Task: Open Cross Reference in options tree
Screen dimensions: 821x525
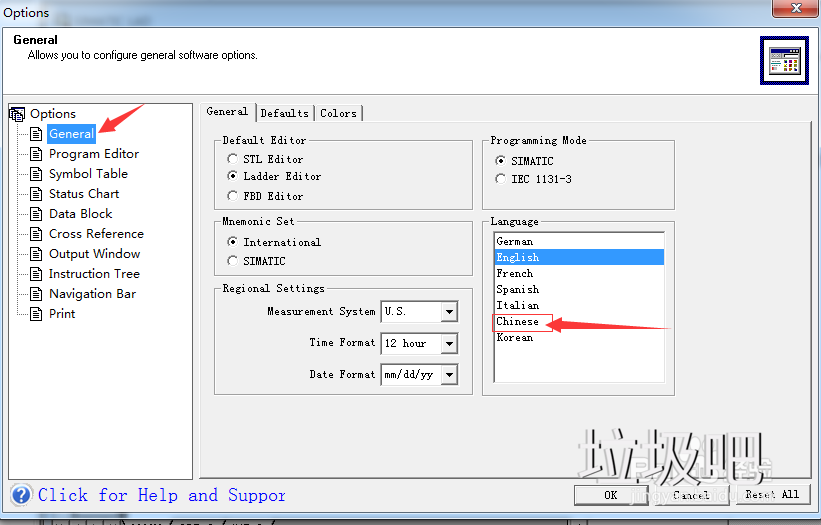Action: pos(96,234)
